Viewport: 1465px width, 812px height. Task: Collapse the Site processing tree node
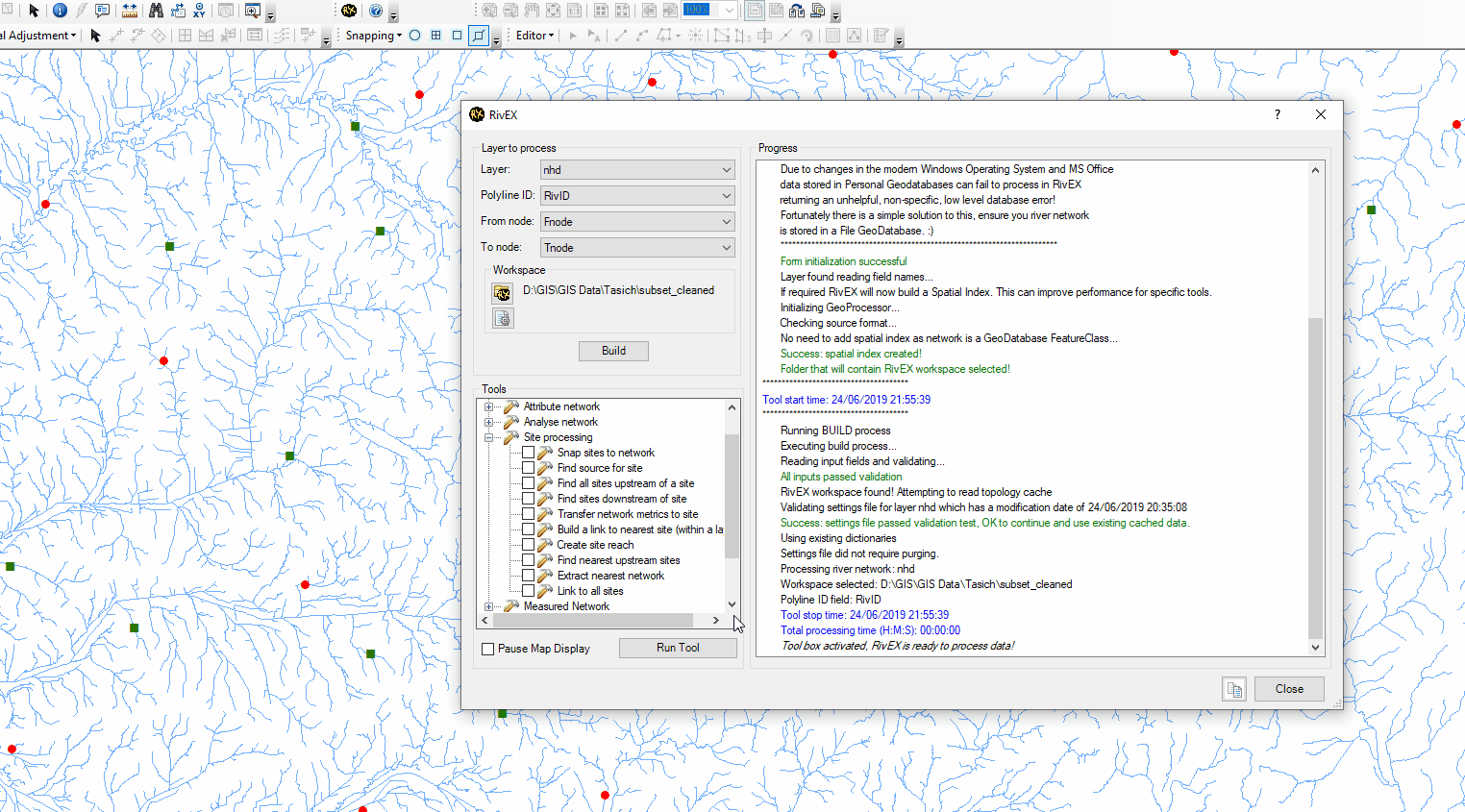[488, 437]
